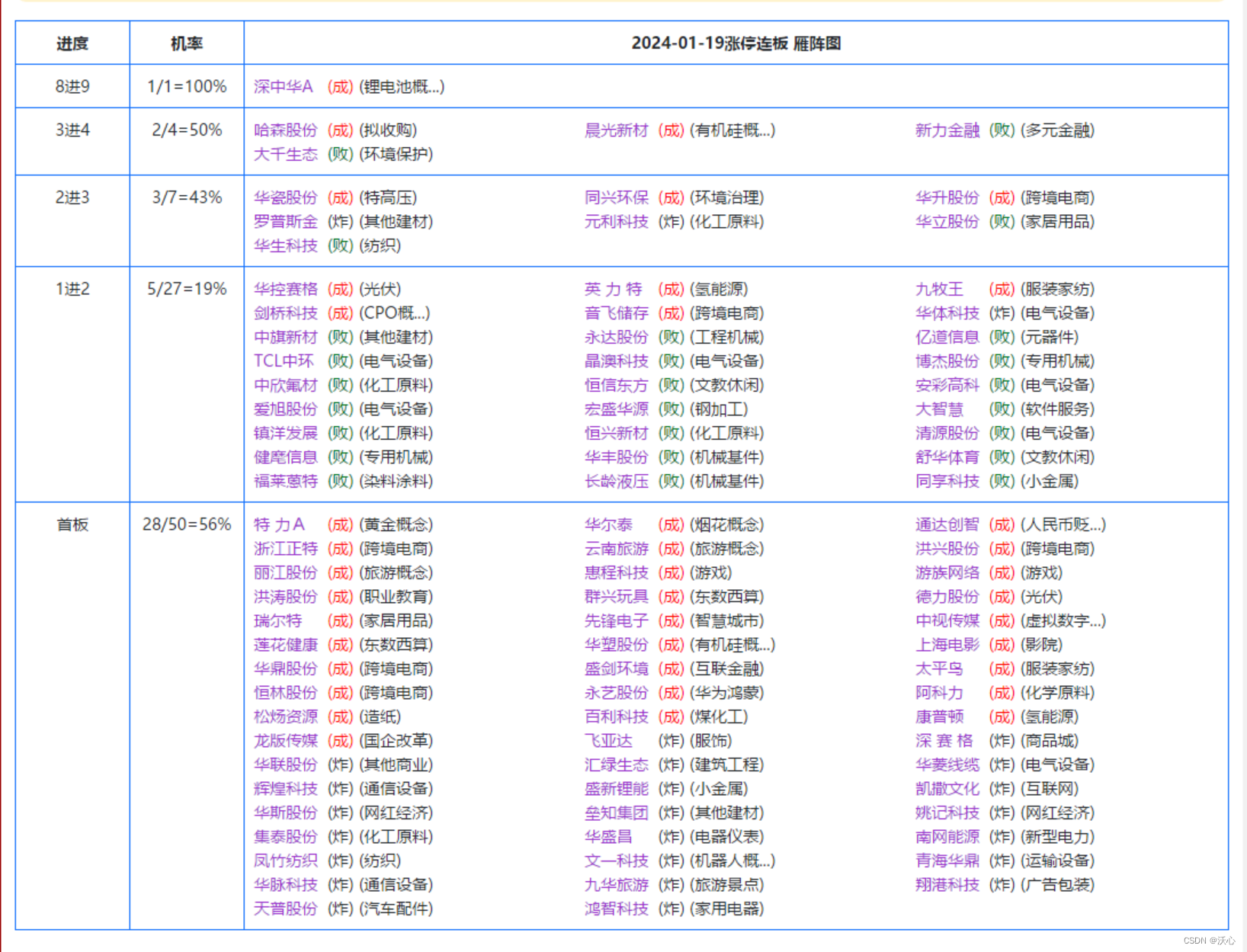Click 丽江股份 stock name
1247x952 pixels.
tap(285, 572)
